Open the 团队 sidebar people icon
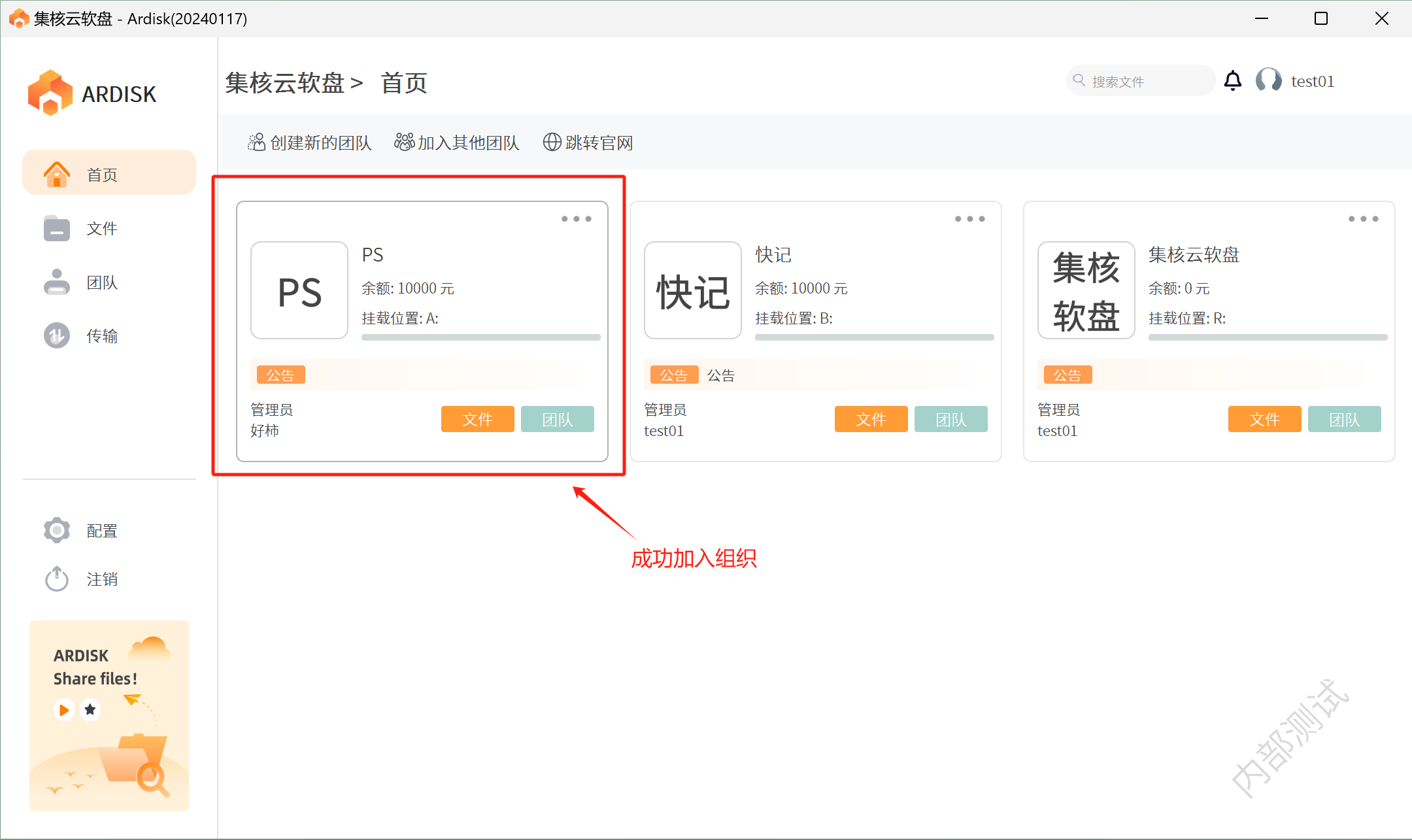 57,282
